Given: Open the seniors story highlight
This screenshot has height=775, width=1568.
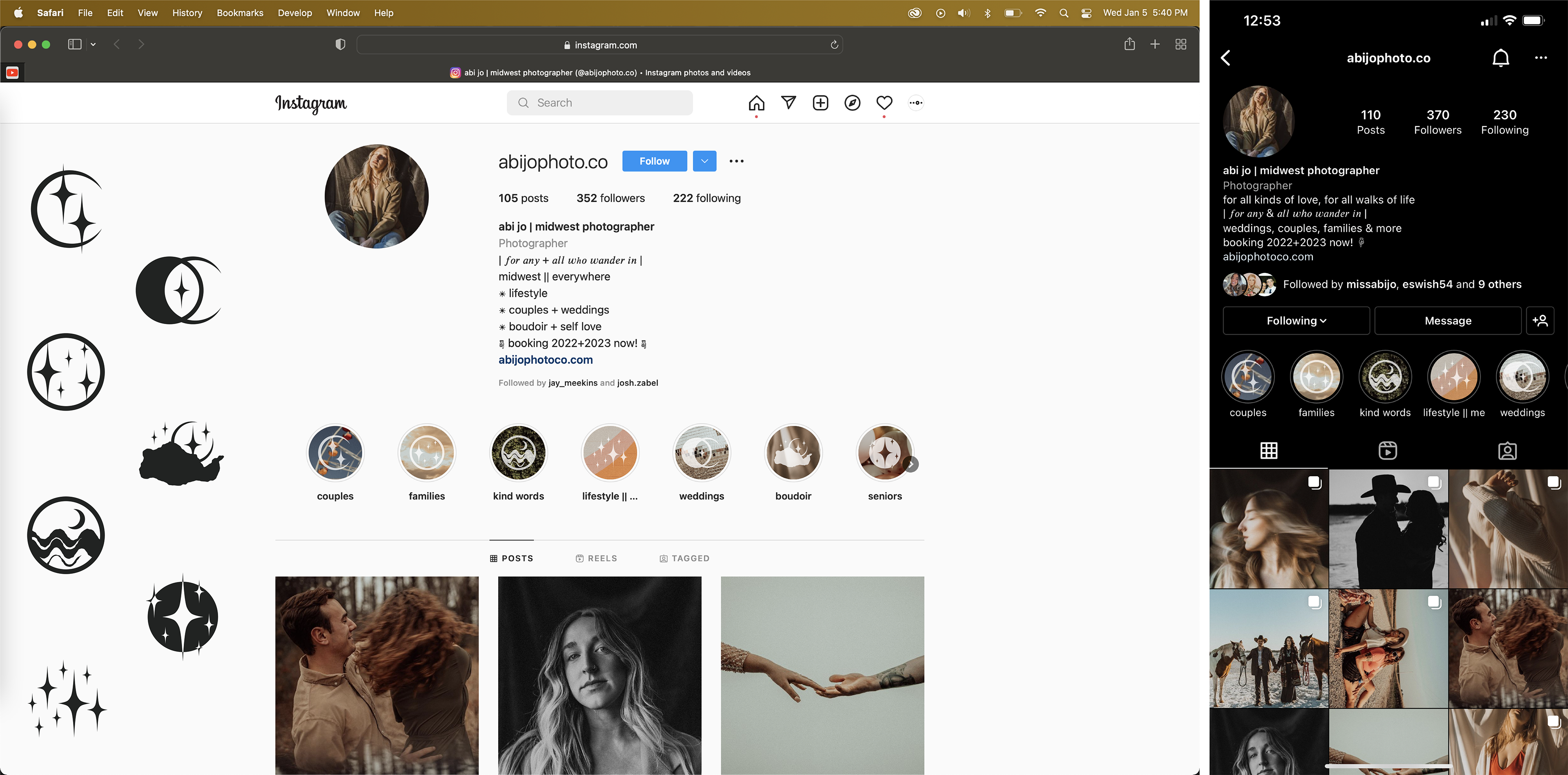Looking at the screenshot, I should (884, 453).
